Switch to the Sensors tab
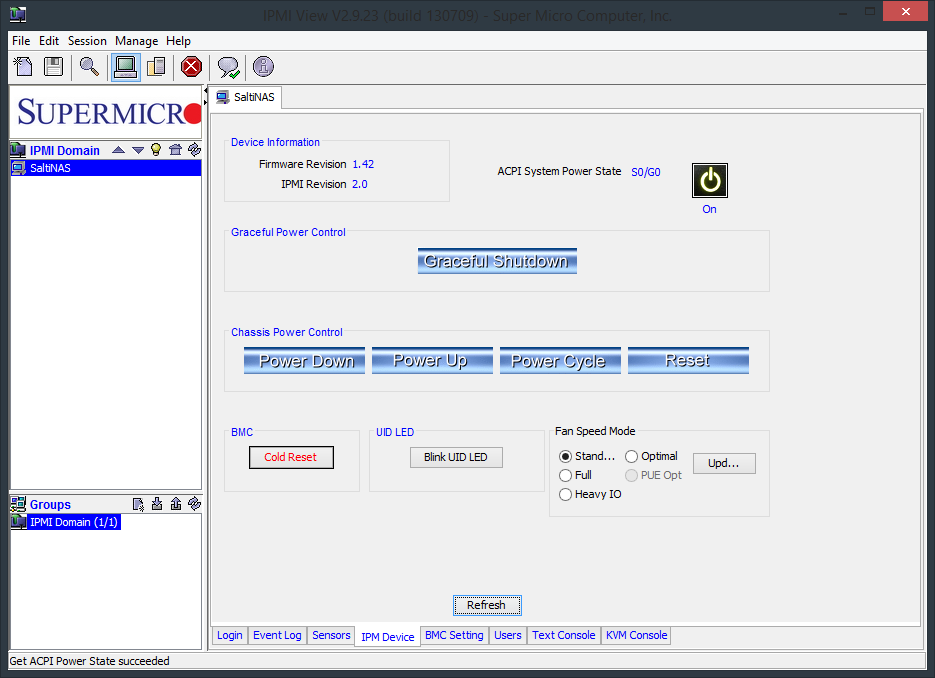 click(331, 636)
